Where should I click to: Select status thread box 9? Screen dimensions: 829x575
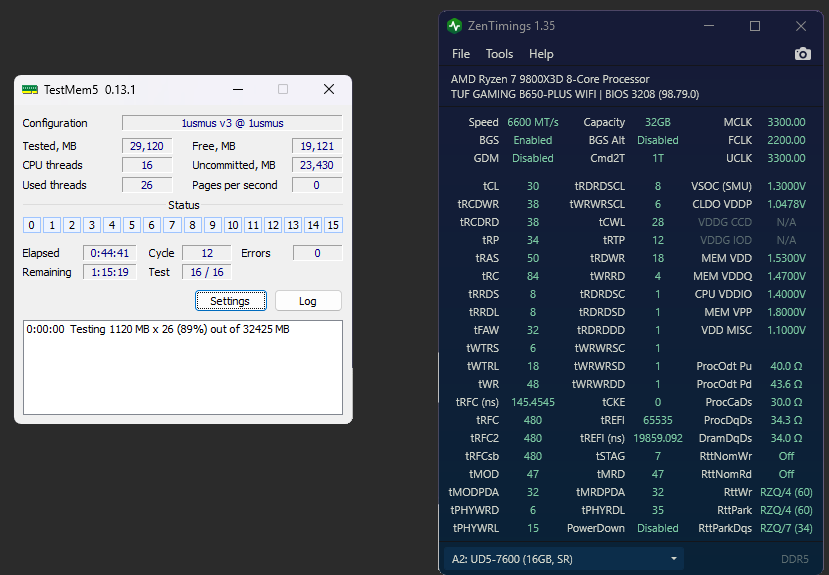click(213, 225)
